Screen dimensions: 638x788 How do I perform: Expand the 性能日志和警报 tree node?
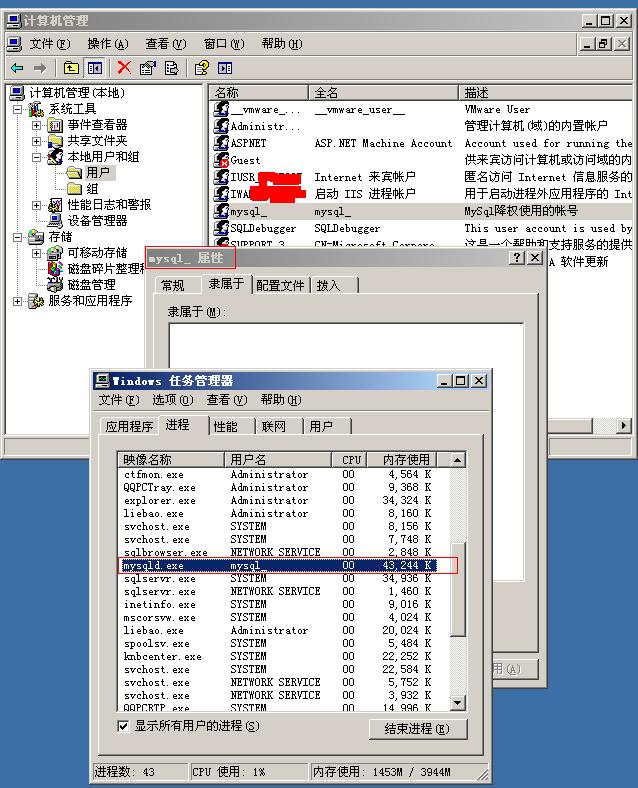tap(36, 205)
